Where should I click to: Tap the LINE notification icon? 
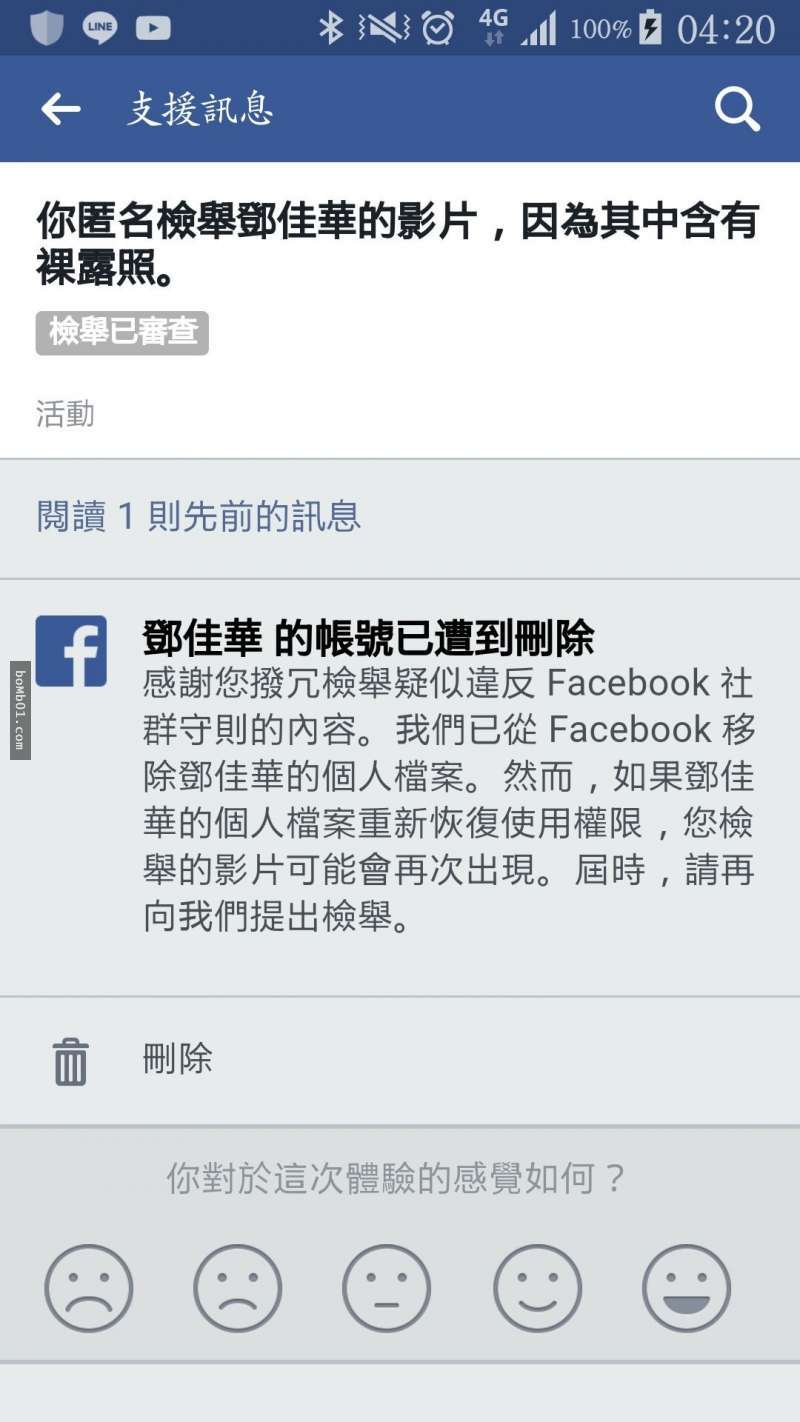100,28
